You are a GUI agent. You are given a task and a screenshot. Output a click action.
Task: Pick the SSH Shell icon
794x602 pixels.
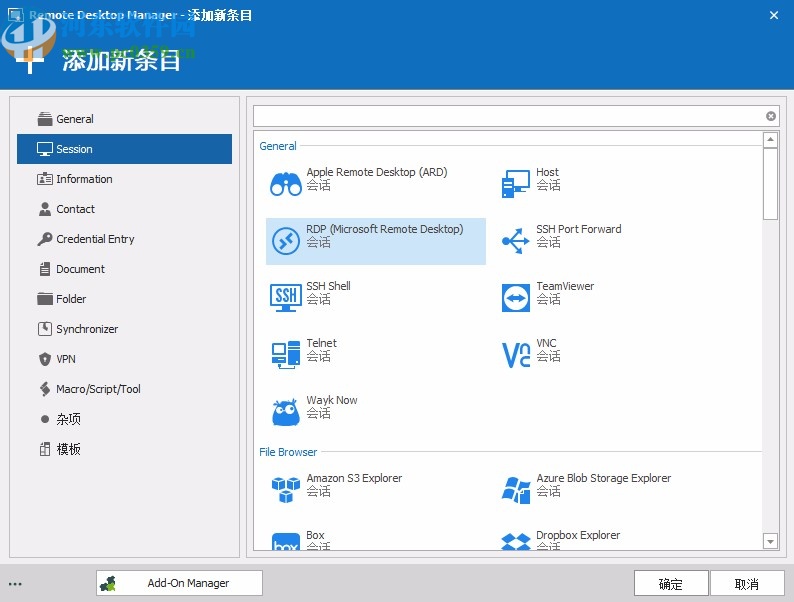click(286, 297)
